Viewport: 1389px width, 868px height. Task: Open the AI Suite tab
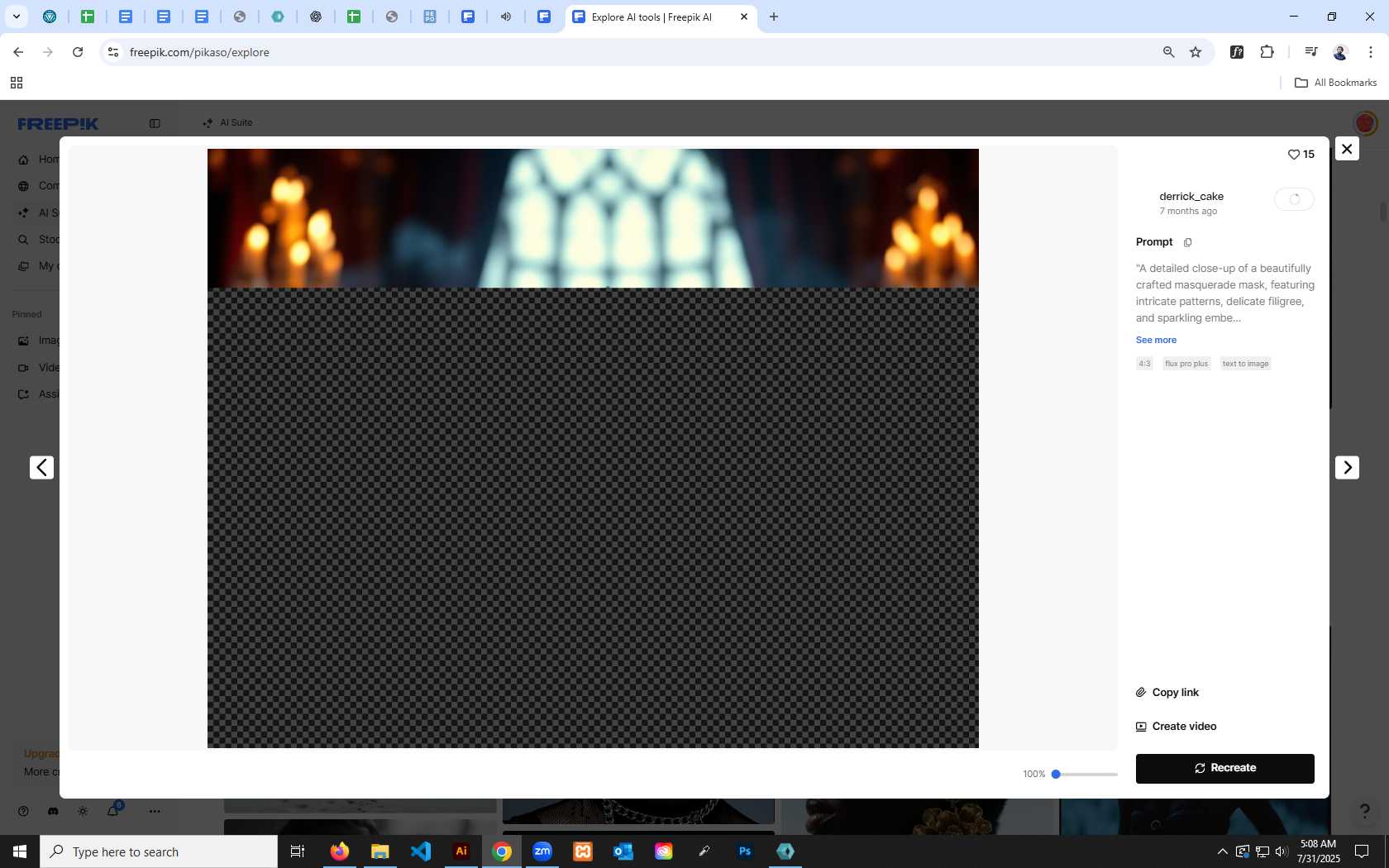(228, 122)
